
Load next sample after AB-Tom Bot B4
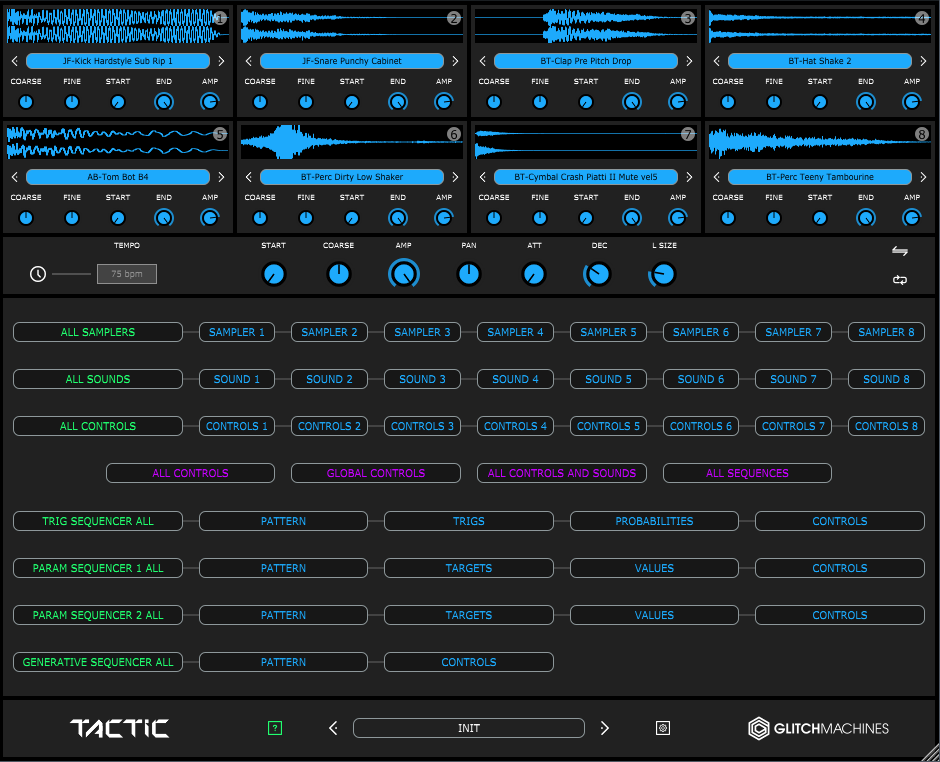pyautogui.click(x=221, y=177)
